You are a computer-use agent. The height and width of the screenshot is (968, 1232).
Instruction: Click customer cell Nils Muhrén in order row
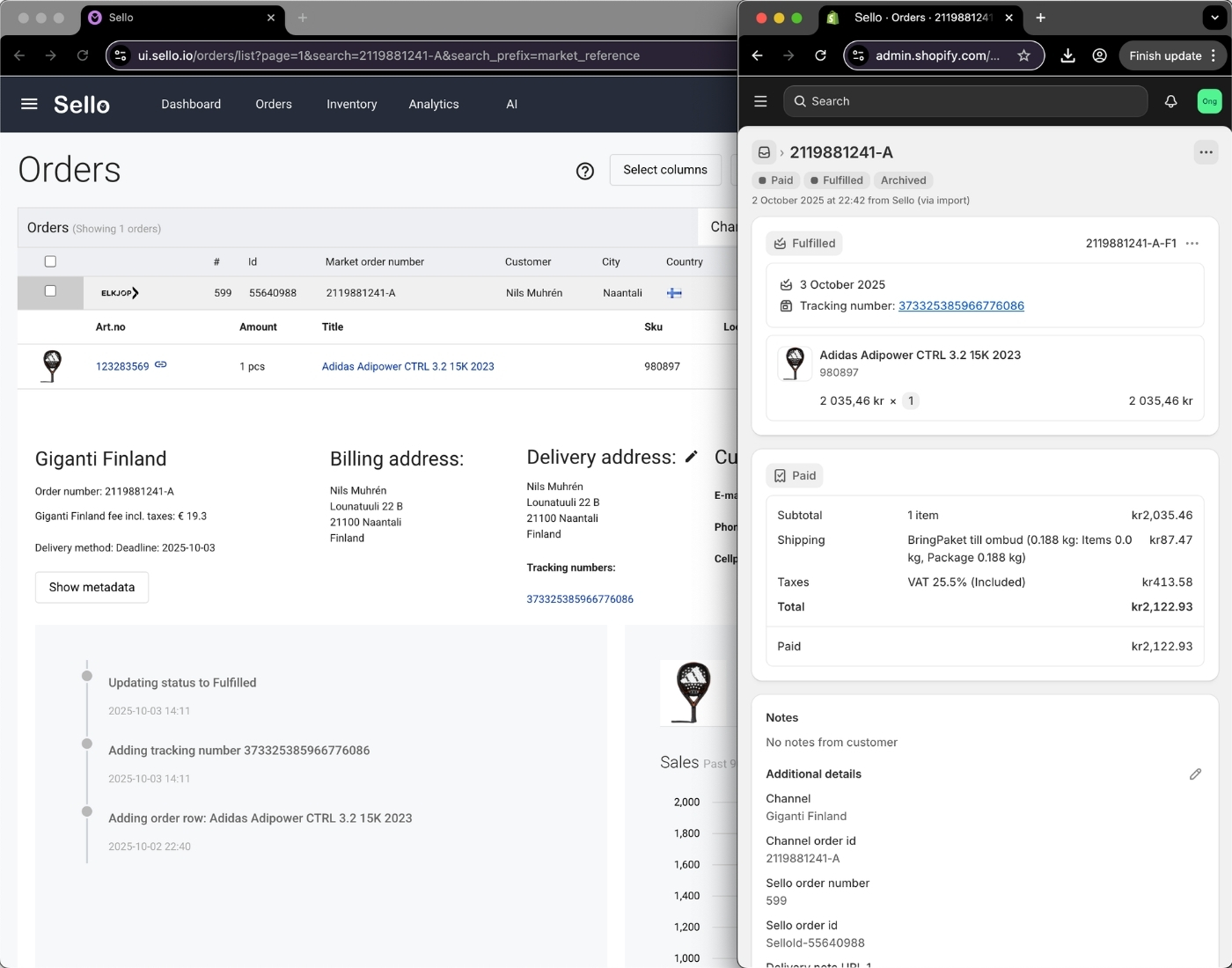[x=534, y=293]
